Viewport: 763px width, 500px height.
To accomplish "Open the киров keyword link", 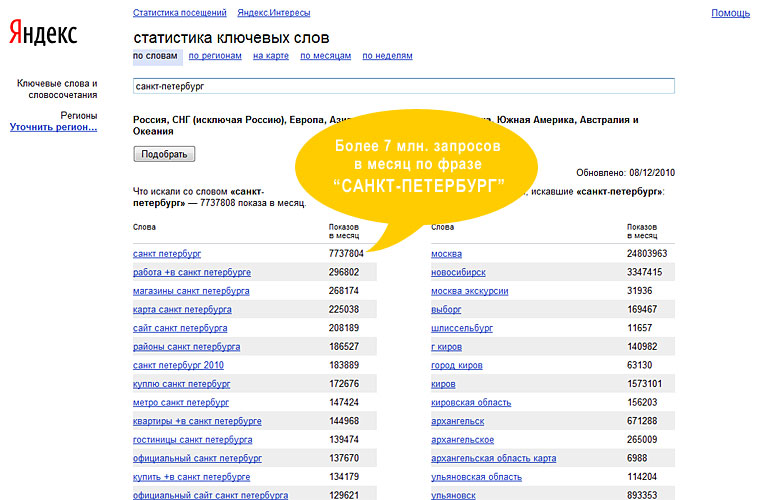I will [x=443, y=384].
